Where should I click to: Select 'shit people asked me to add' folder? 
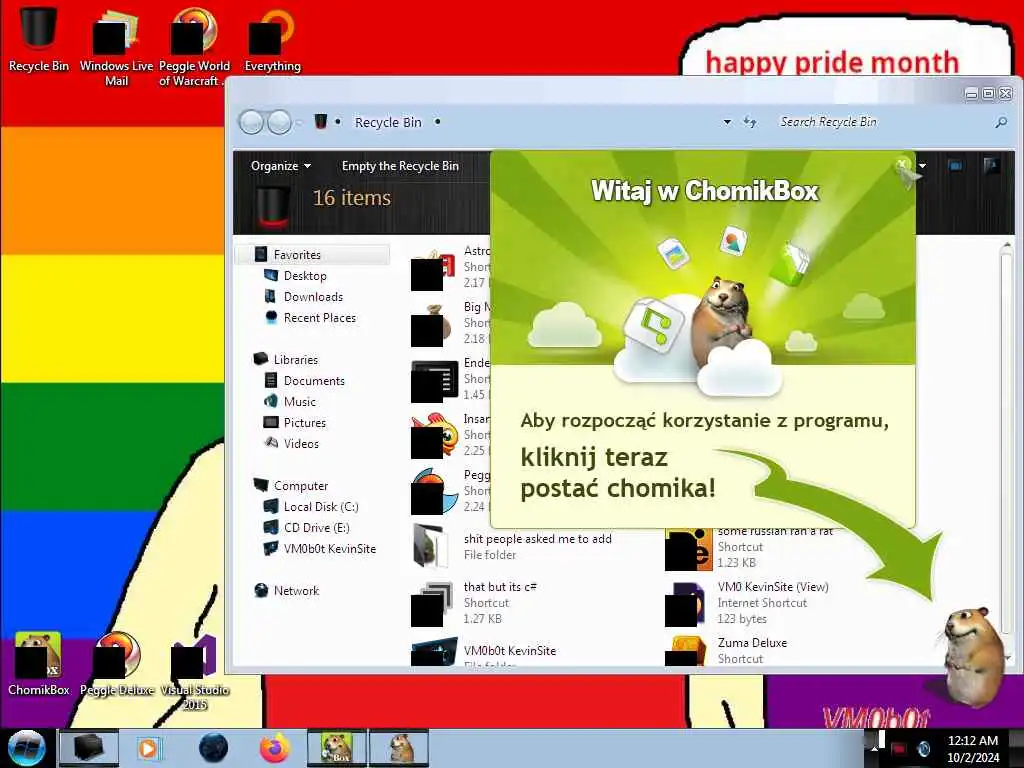[x=513, y=546]
